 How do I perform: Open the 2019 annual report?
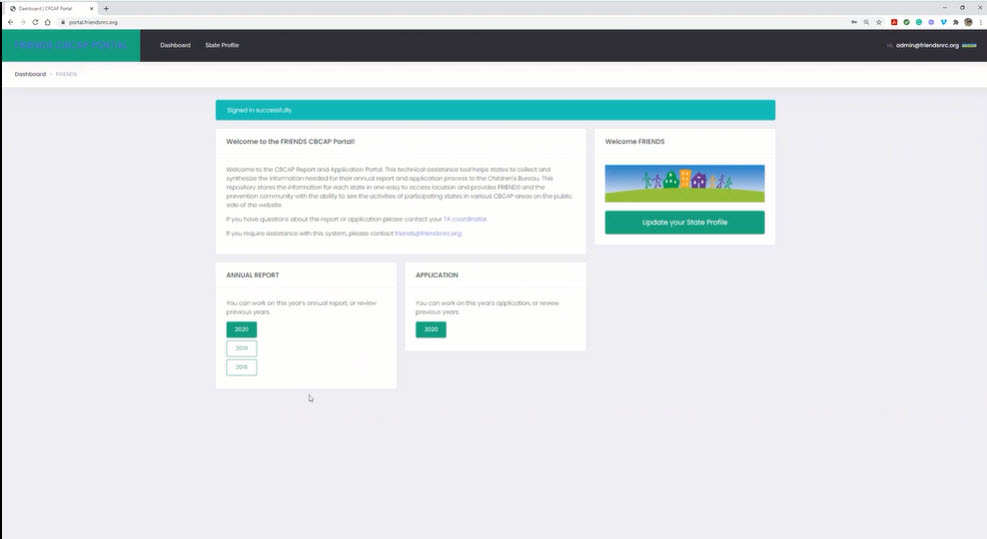[x=242, y=348]
